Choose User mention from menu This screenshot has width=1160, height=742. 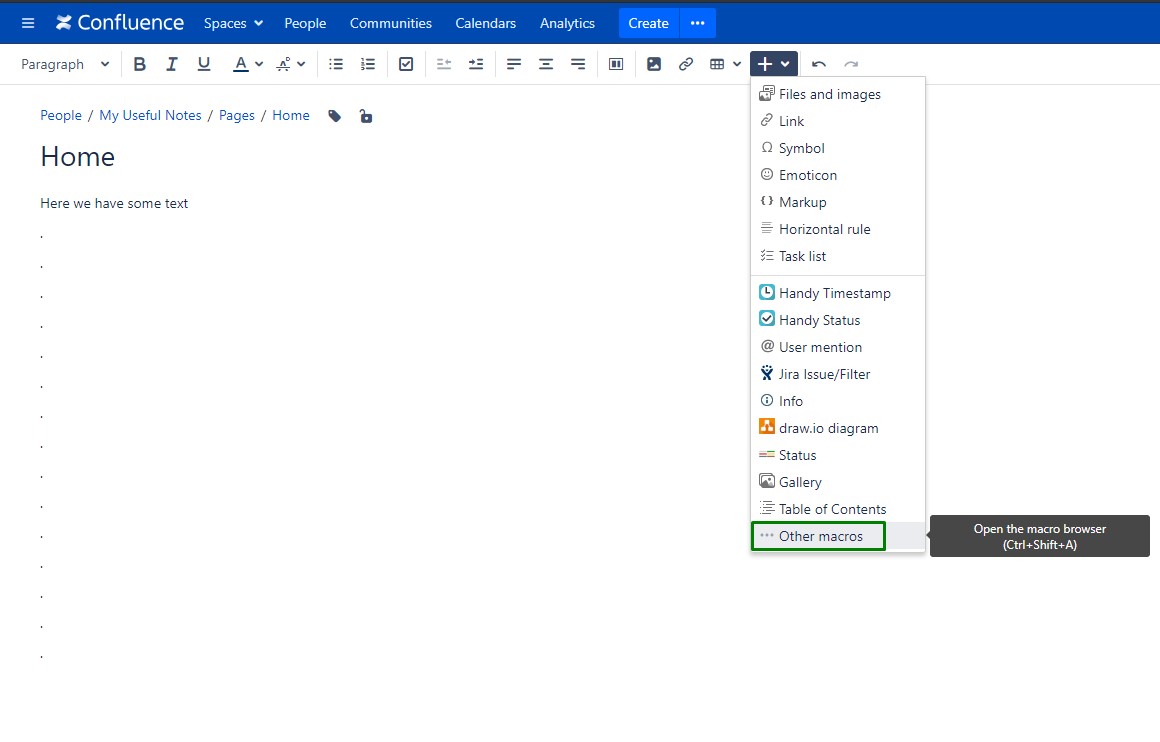click(837, 347)
